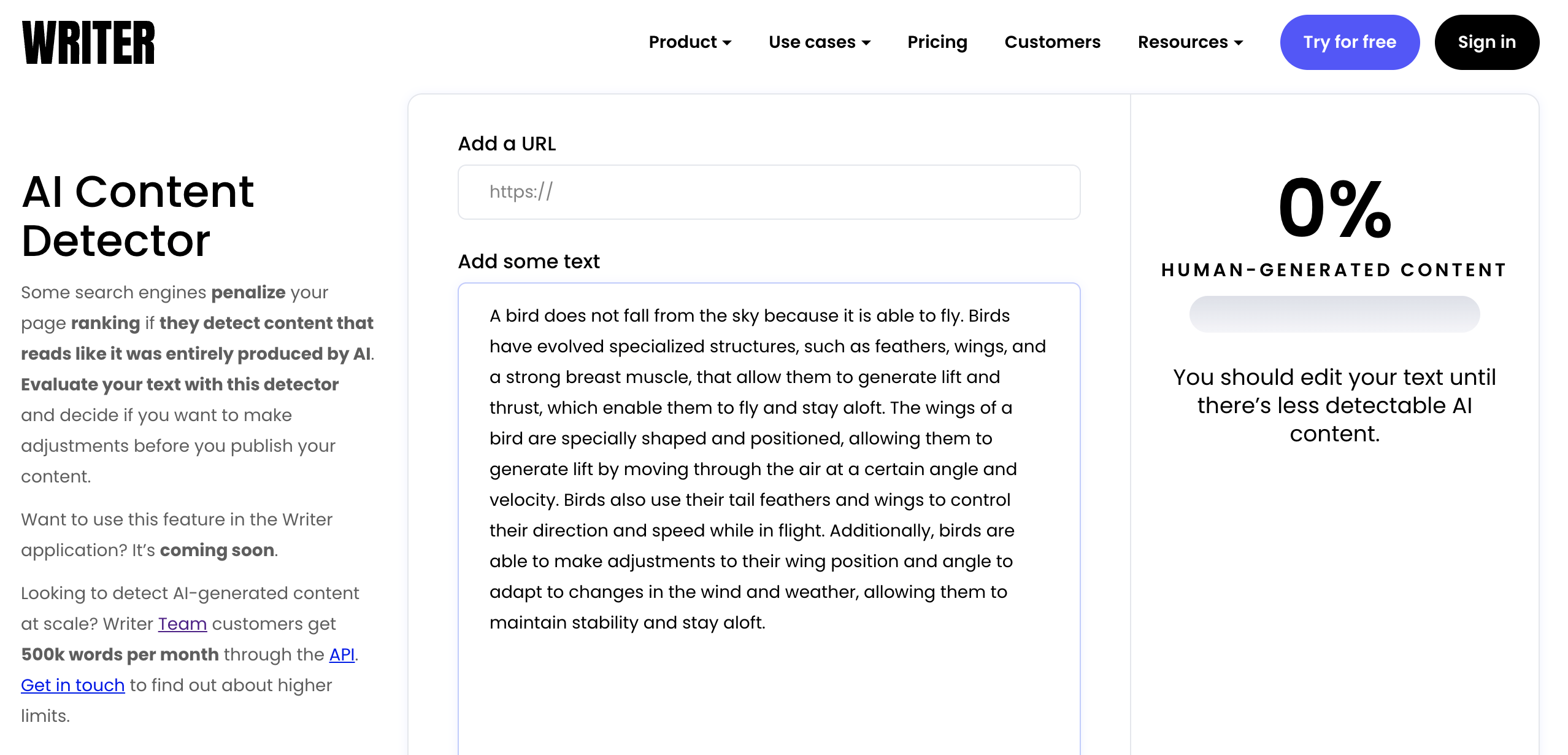Click the WRITER logo icon
The image size is (1568, 755).
pos(88,42)
